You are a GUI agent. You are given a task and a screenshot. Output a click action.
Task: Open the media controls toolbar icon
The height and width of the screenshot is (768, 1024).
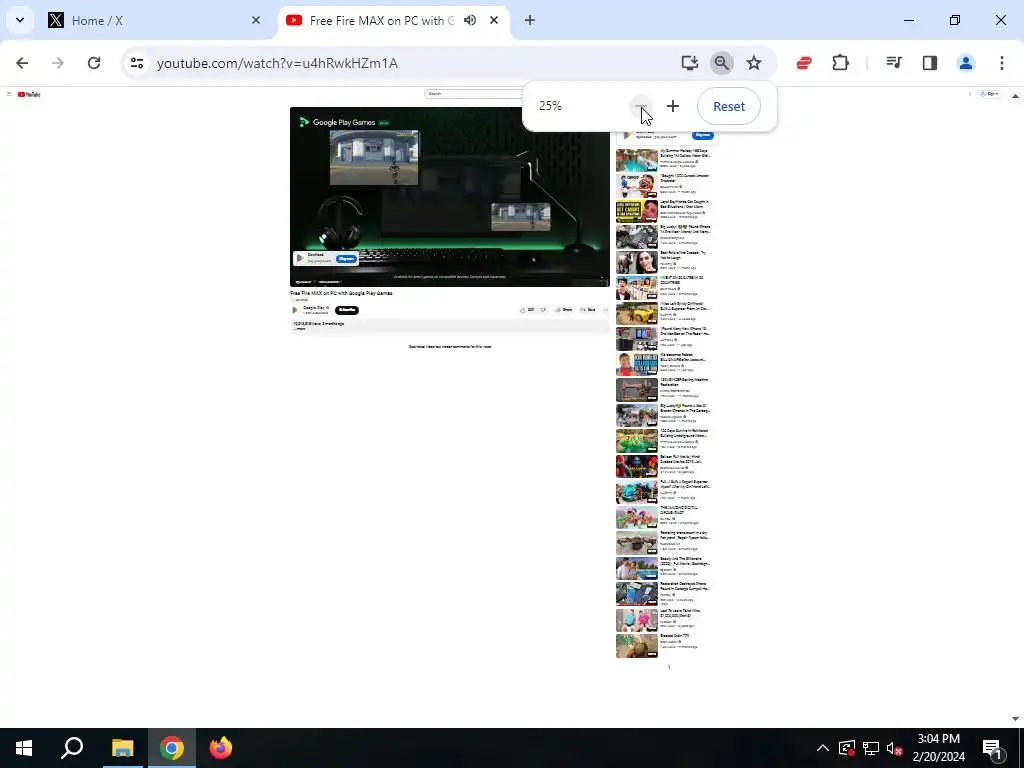tap(894, 63)
